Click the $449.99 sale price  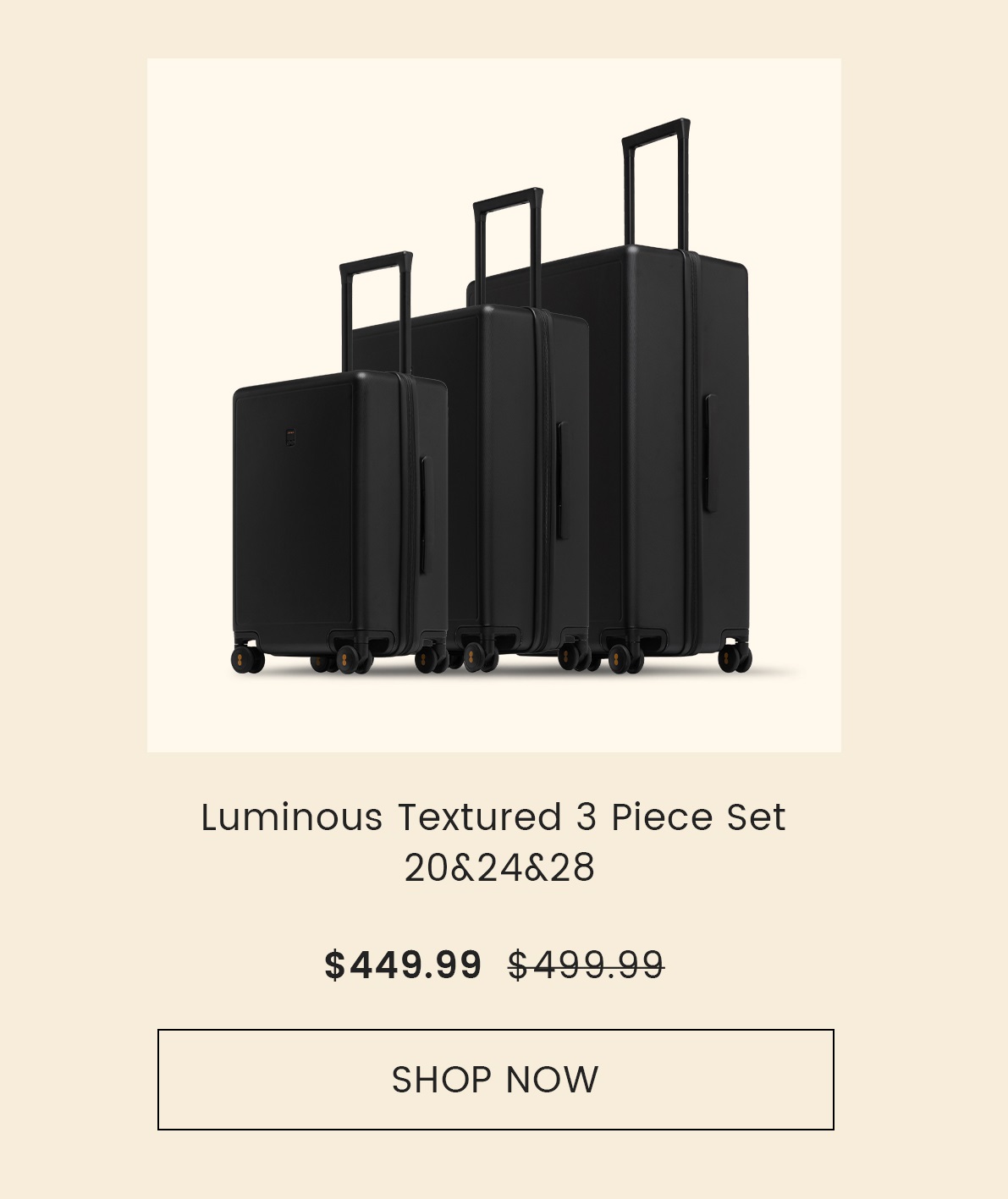[403, 965]
